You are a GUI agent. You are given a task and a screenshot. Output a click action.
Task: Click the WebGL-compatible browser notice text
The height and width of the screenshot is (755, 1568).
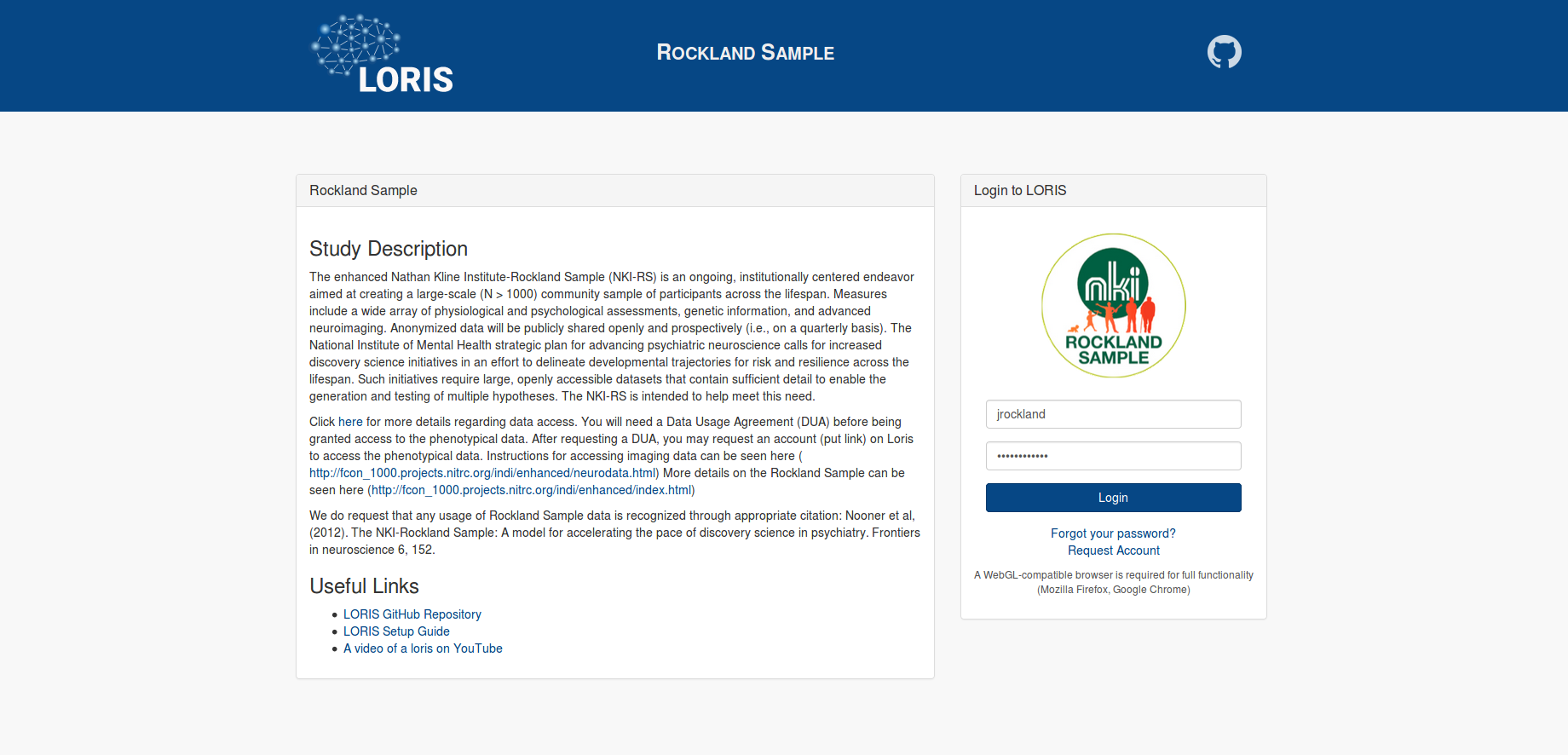tap(1113, 582)
